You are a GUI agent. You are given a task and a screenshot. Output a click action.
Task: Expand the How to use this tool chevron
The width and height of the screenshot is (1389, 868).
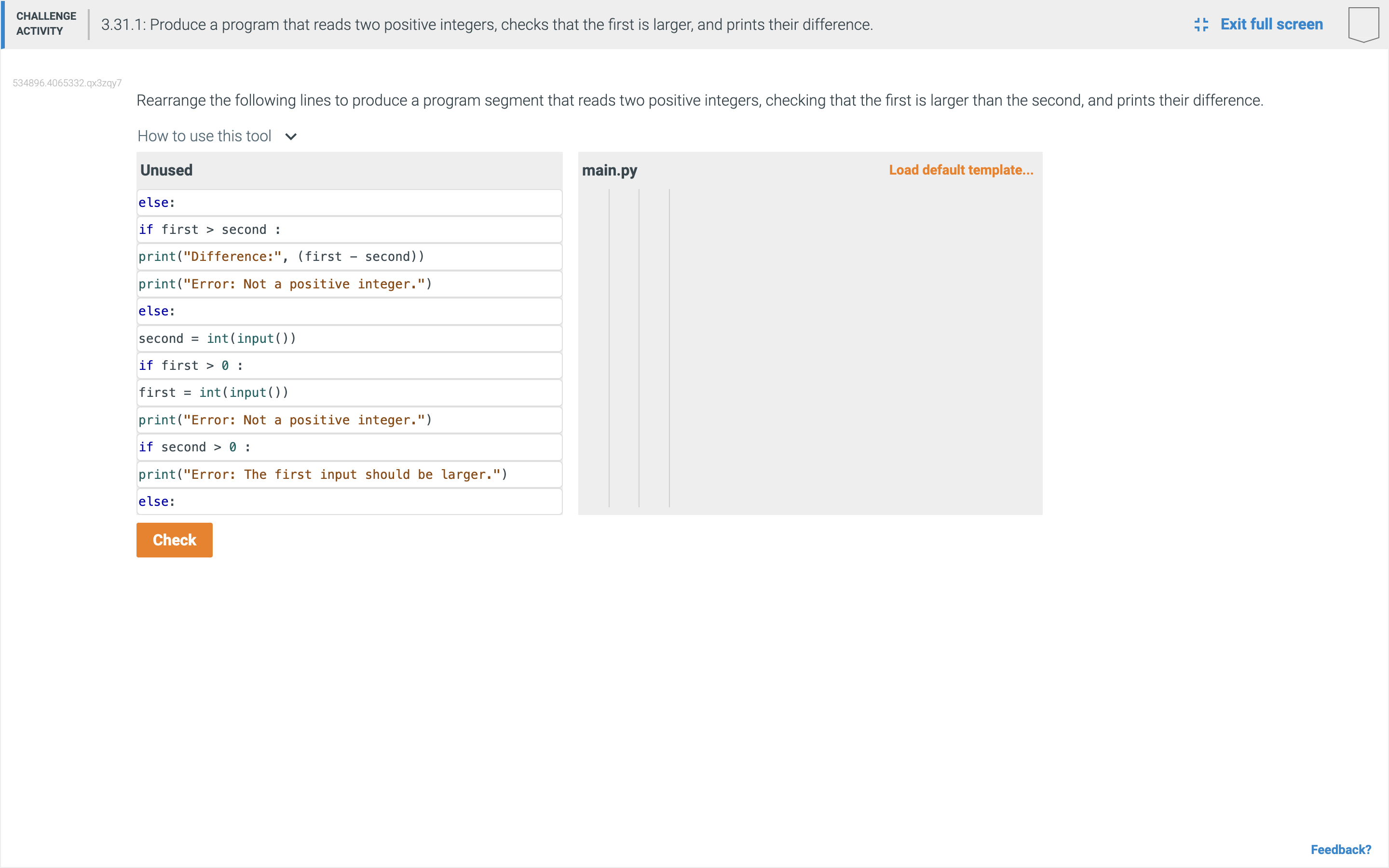[x=291, y=136]
